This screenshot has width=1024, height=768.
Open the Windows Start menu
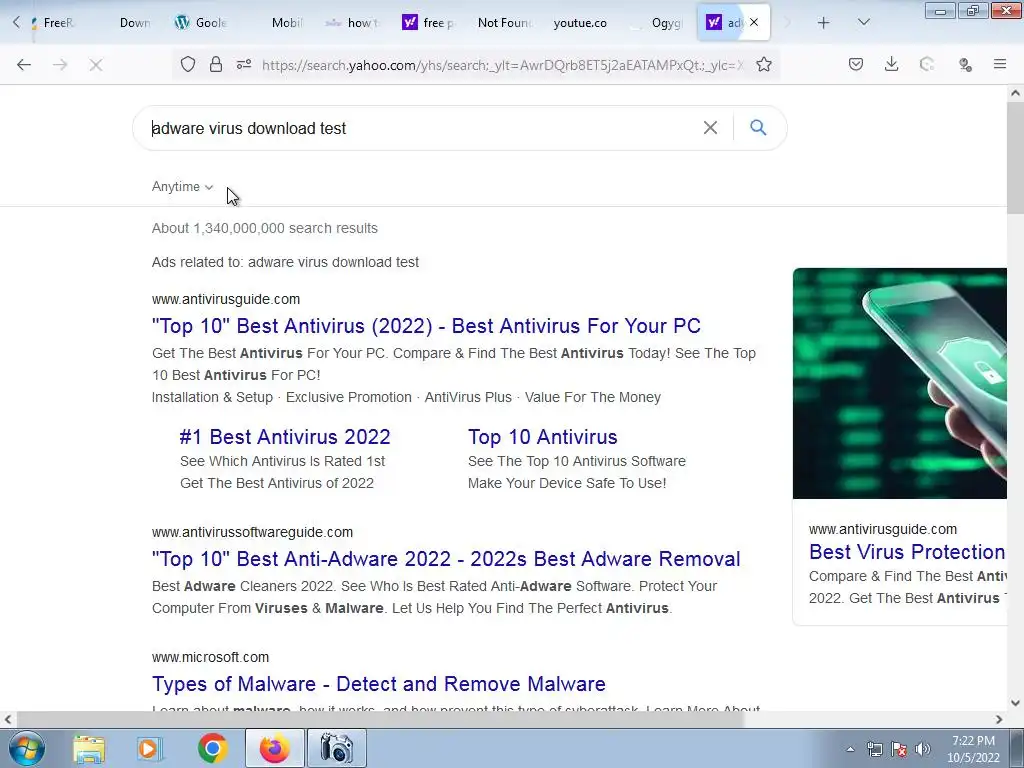(x=27, y=748)
